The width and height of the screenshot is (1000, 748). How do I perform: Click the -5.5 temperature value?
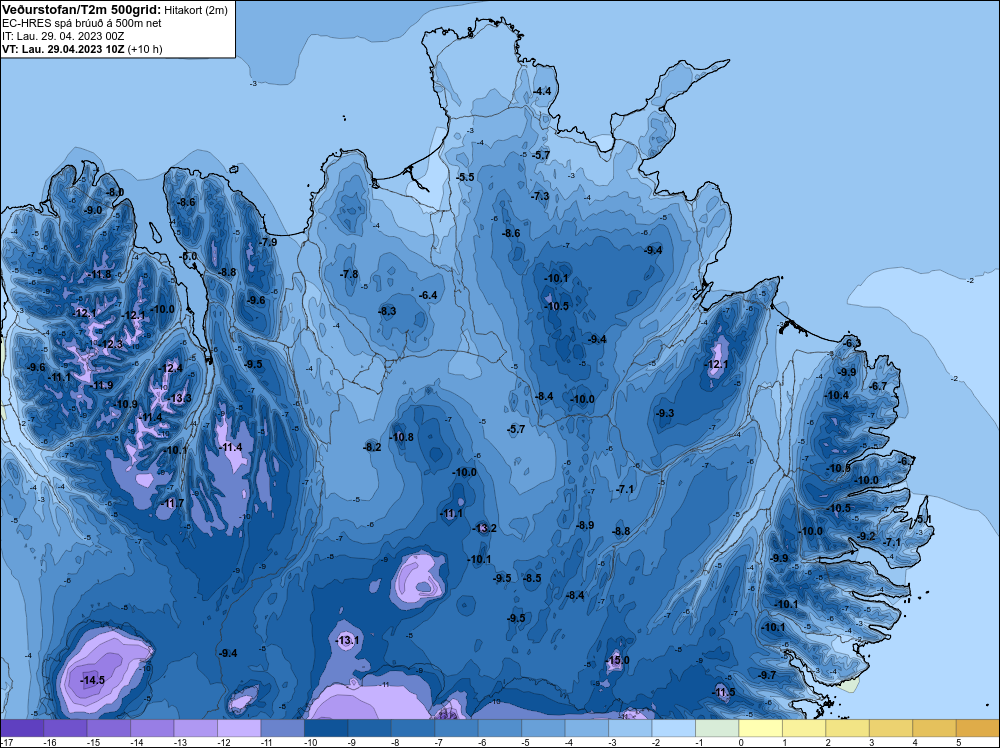[x=466, y=177]
